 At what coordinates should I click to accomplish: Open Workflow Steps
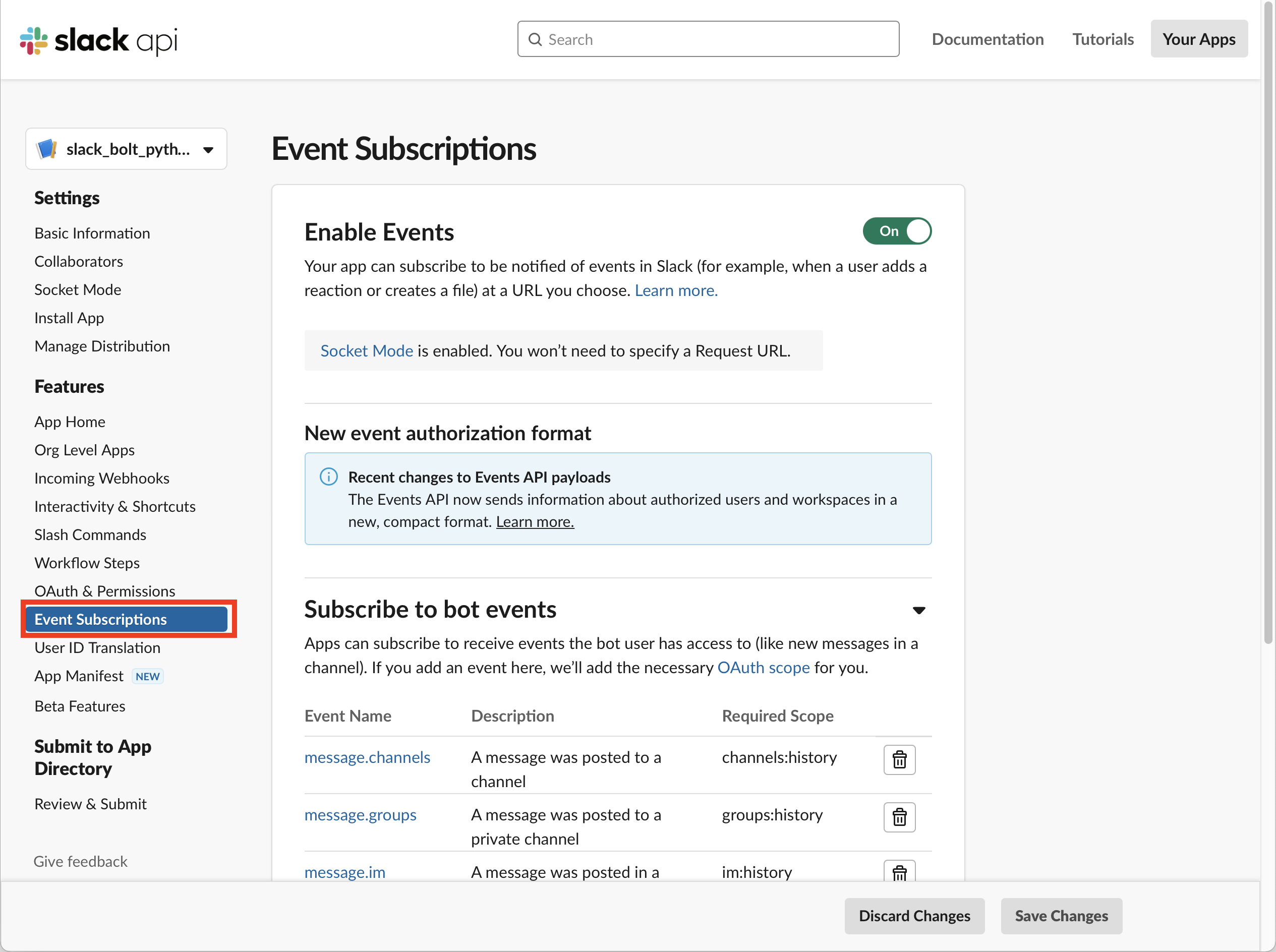(x=87, y=563)
